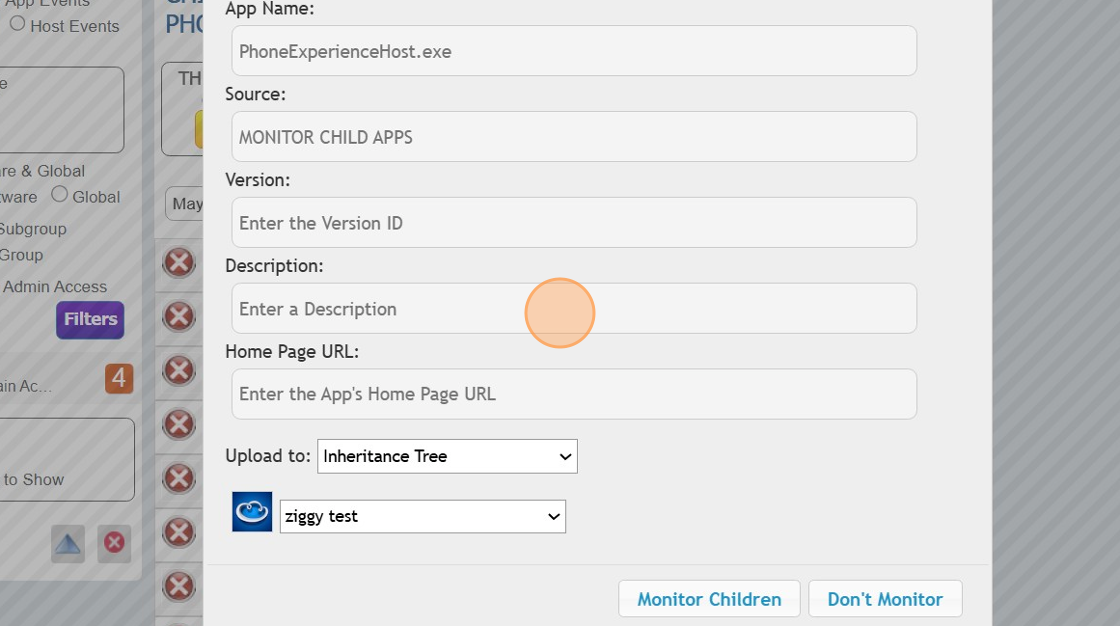Click the MONITOR CHILD APPS source field
The image size is (1120, 626).
click(573, 136)
